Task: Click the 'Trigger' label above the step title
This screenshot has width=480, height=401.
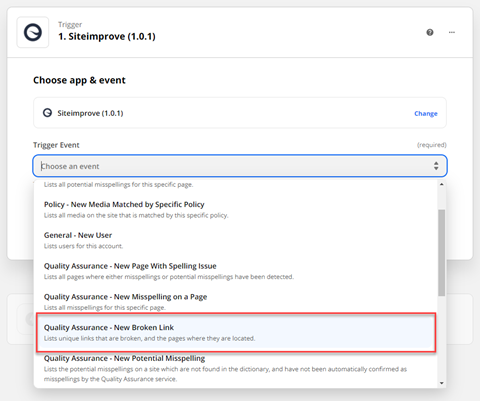Action: coord(70,24)
